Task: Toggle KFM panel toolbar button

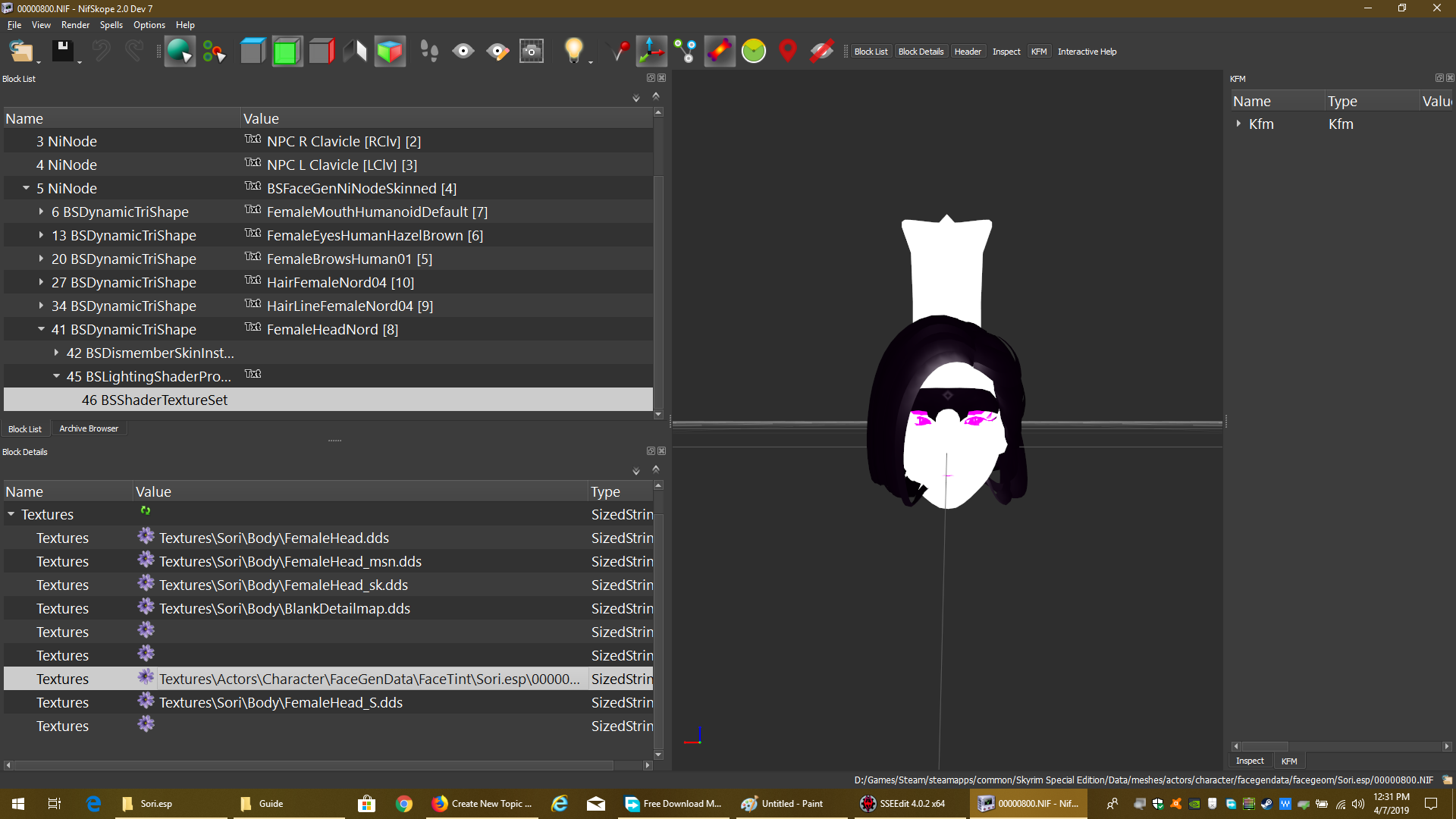Action: (x=1039, y=52)
